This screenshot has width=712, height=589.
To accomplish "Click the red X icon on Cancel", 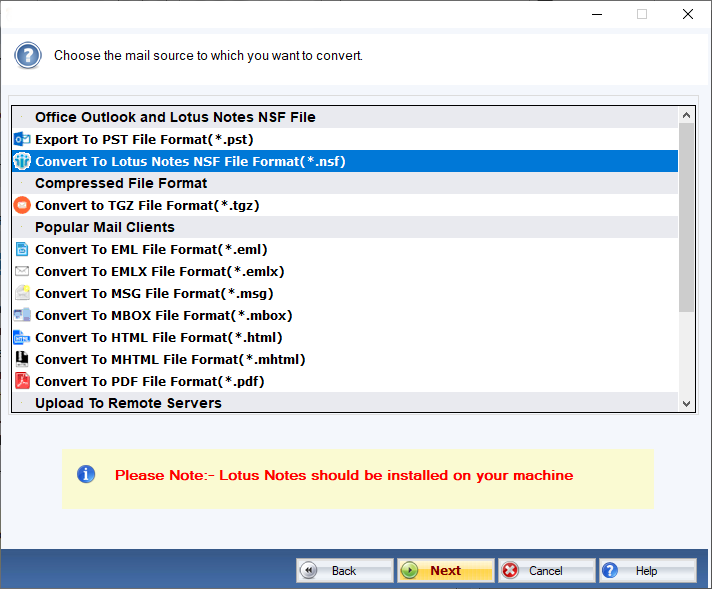I will 510,570.
